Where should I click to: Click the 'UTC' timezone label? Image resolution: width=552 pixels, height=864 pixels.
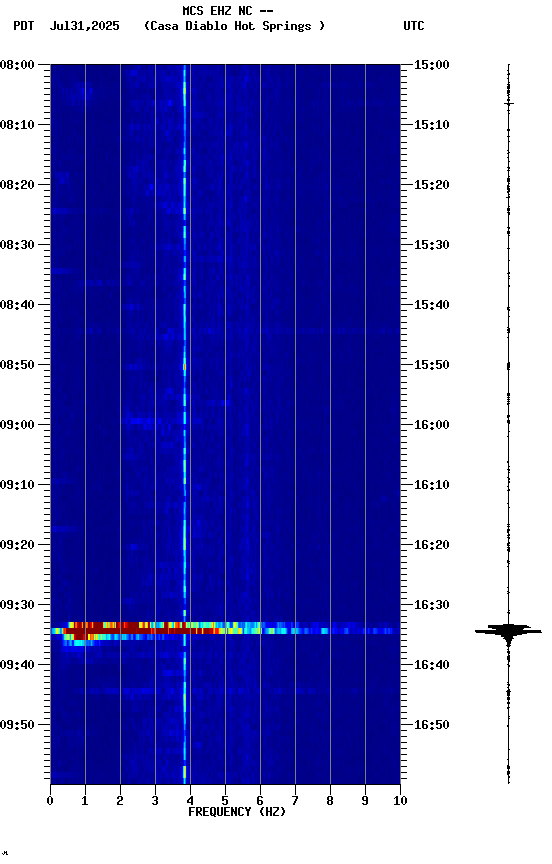[414, 26]
